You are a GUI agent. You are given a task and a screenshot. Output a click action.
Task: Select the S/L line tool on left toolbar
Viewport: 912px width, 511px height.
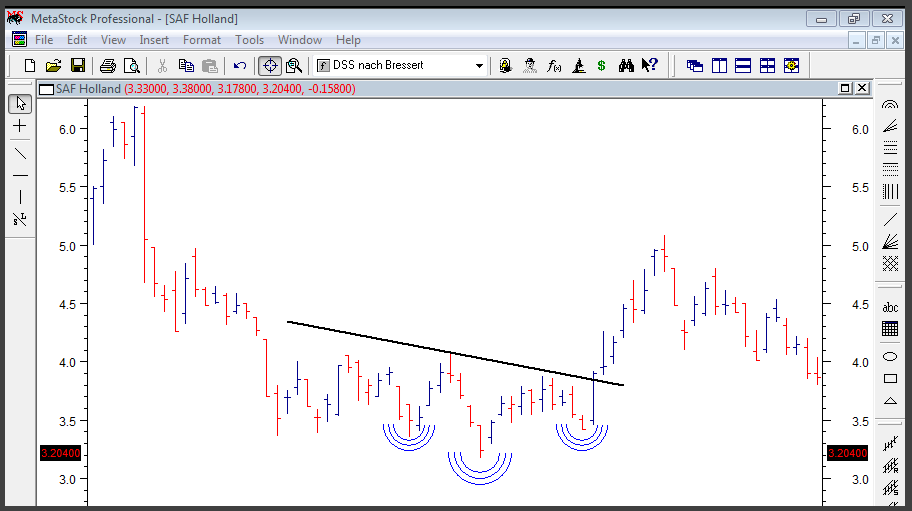point(20,219)
